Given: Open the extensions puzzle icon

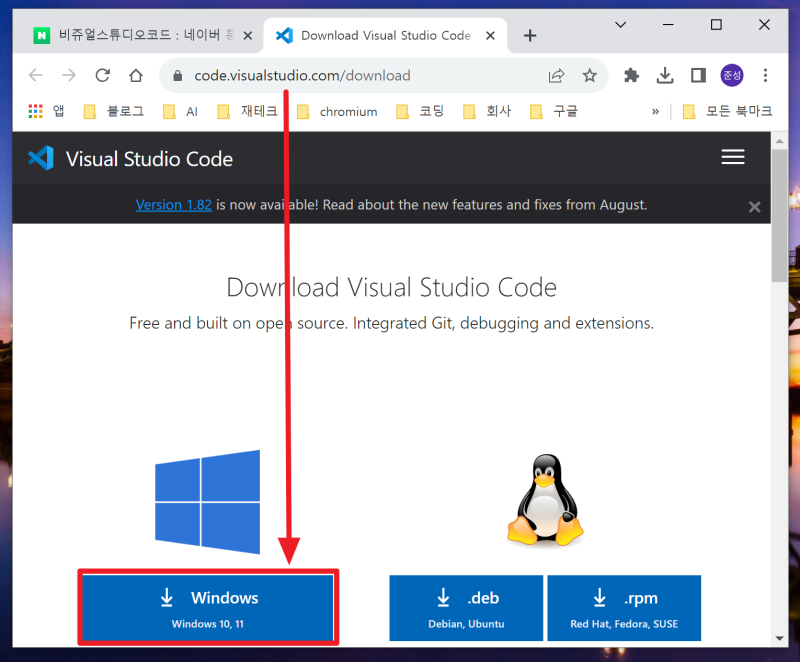Looking at the screenshot, I should [x=631, y=75].
